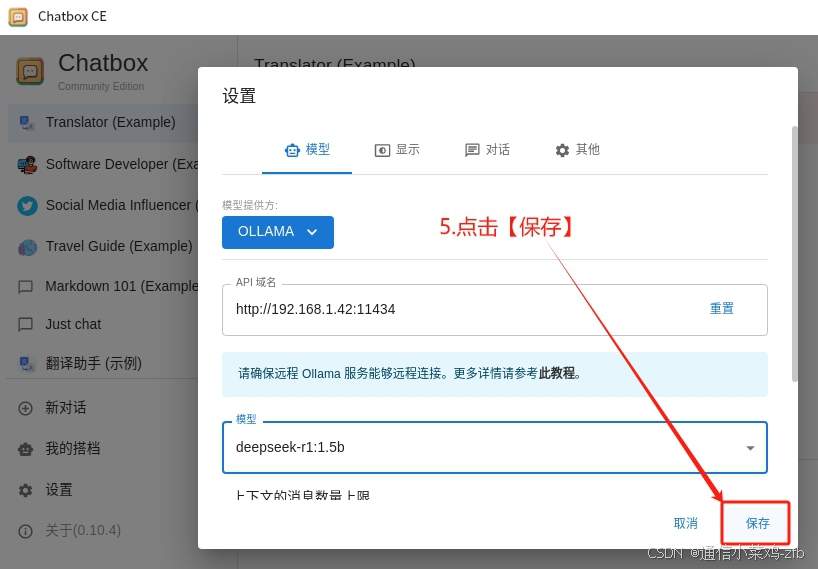Viewport: 818px width, 569px height.
Task: Open 我的搭档 in the sidebar
Action: (x=103, y=449)
